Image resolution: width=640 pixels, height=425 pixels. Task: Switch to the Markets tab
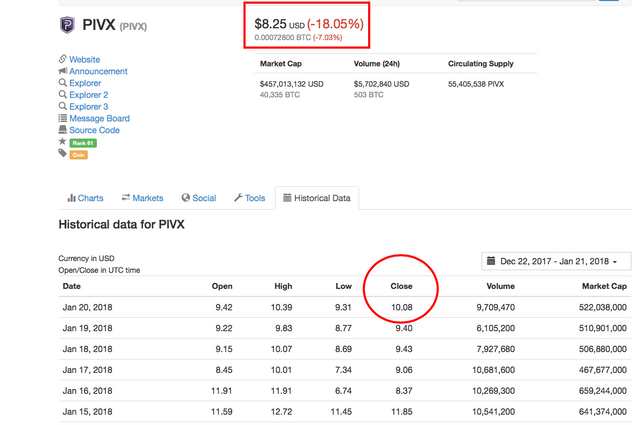point(142,198)
